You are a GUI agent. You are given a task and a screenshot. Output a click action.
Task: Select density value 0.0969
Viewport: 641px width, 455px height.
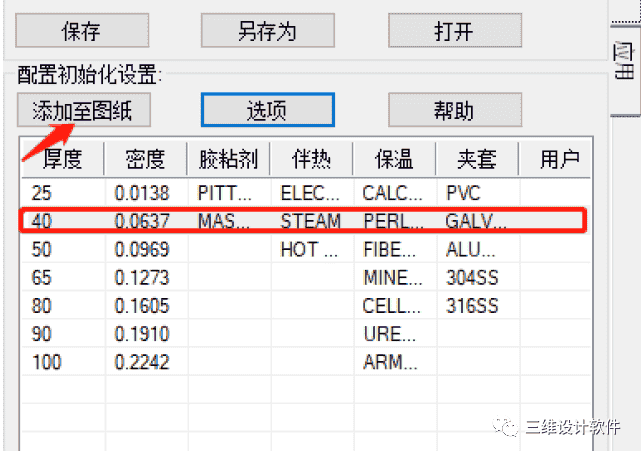click(x=142, y=249)
